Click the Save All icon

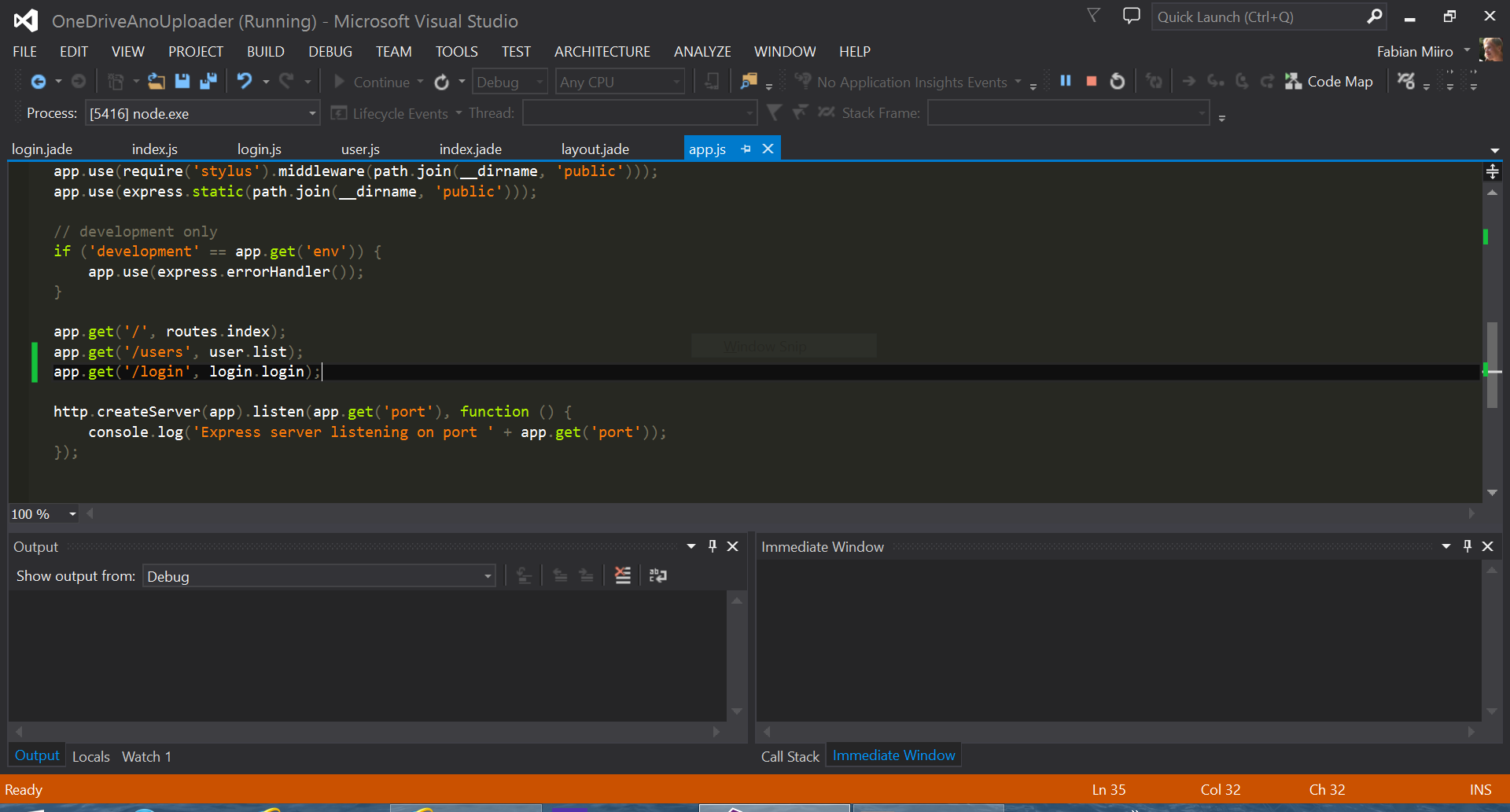pos(208,82)
